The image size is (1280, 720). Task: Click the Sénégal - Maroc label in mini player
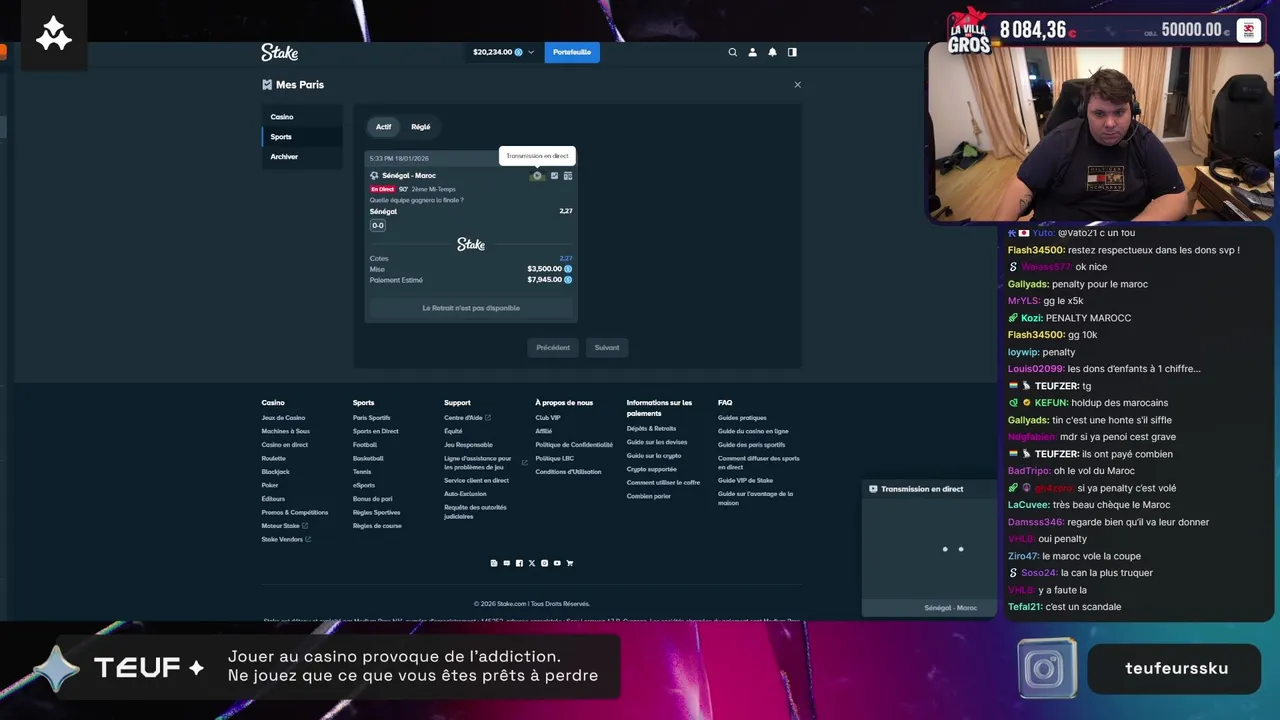(950, 608)
